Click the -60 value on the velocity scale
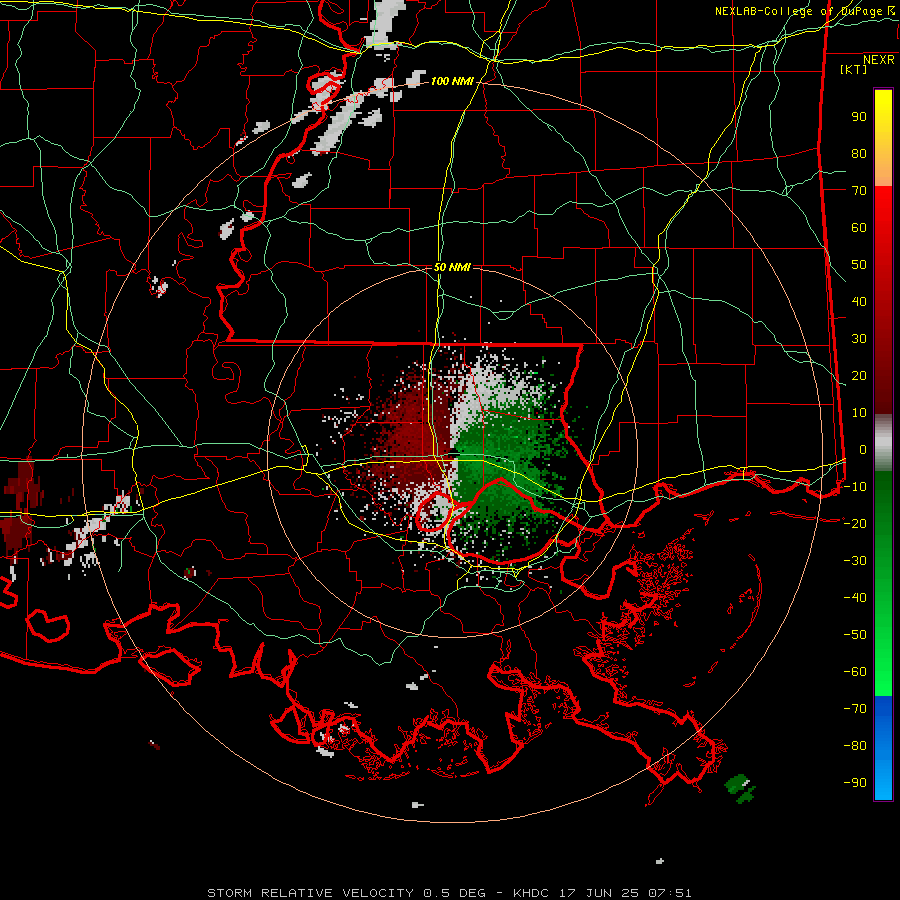Image resolution: width=900 pixels, height=900 pixels. point(855,672)
